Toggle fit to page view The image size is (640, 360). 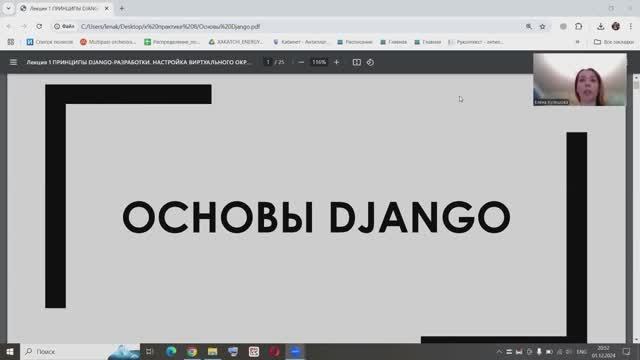pyautogui.click(x=357, y=62)
